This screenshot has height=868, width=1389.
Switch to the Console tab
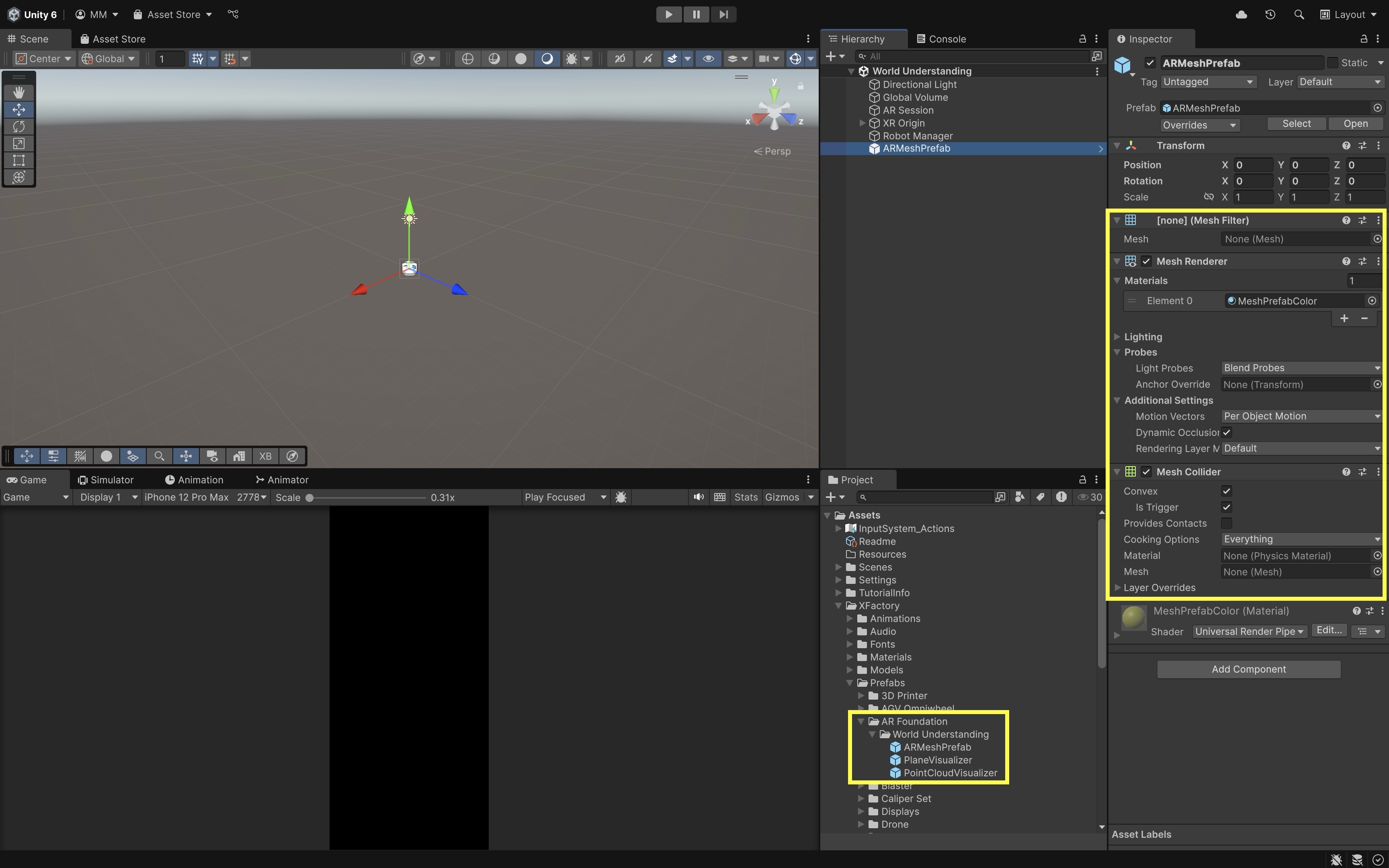941,39
